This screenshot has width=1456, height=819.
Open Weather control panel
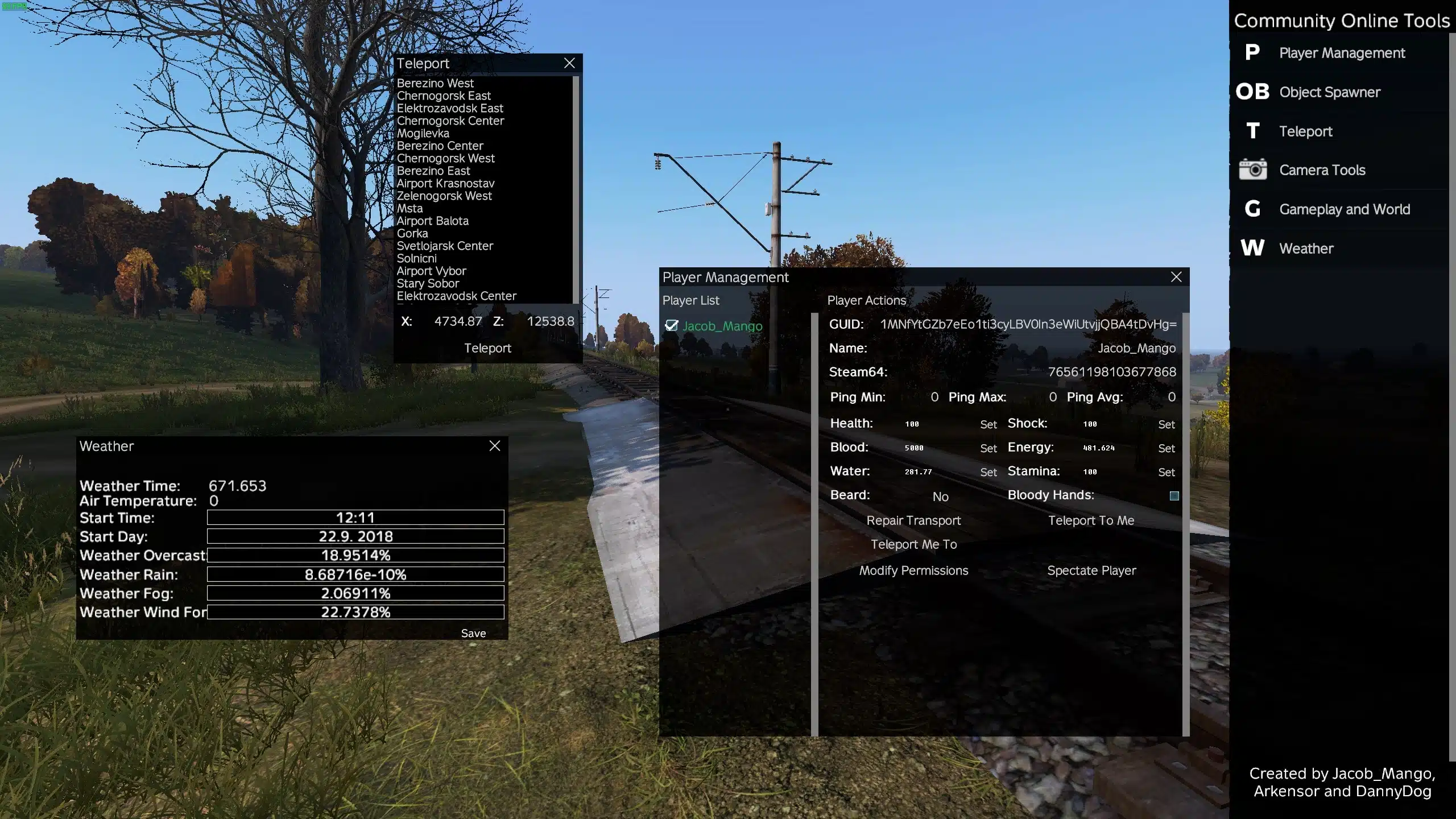(x=1307, y=248)
